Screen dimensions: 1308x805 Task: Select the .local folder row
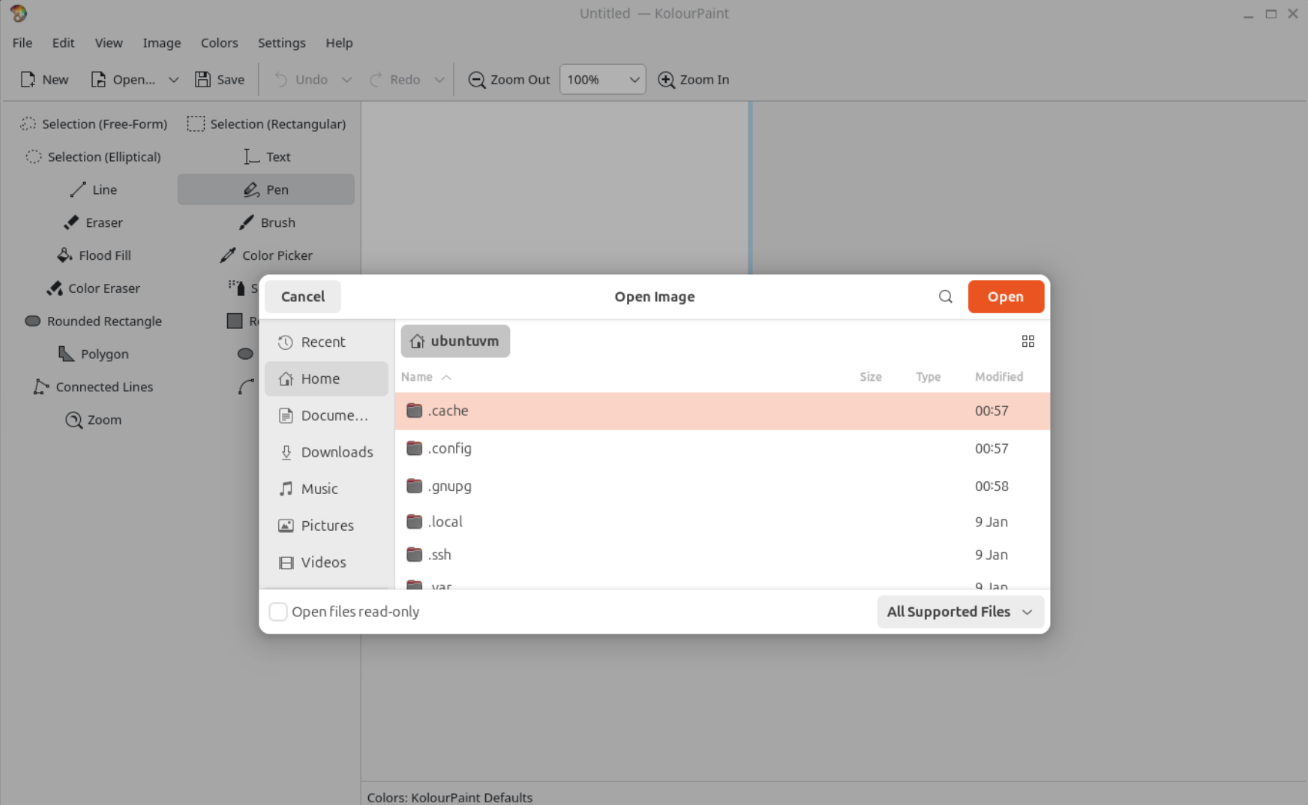722,522
